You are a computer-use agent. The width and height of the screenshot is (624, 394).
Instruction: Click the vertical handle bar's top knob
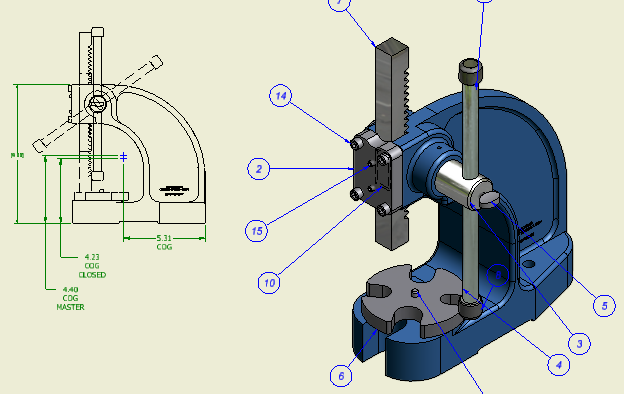(471, 71)
